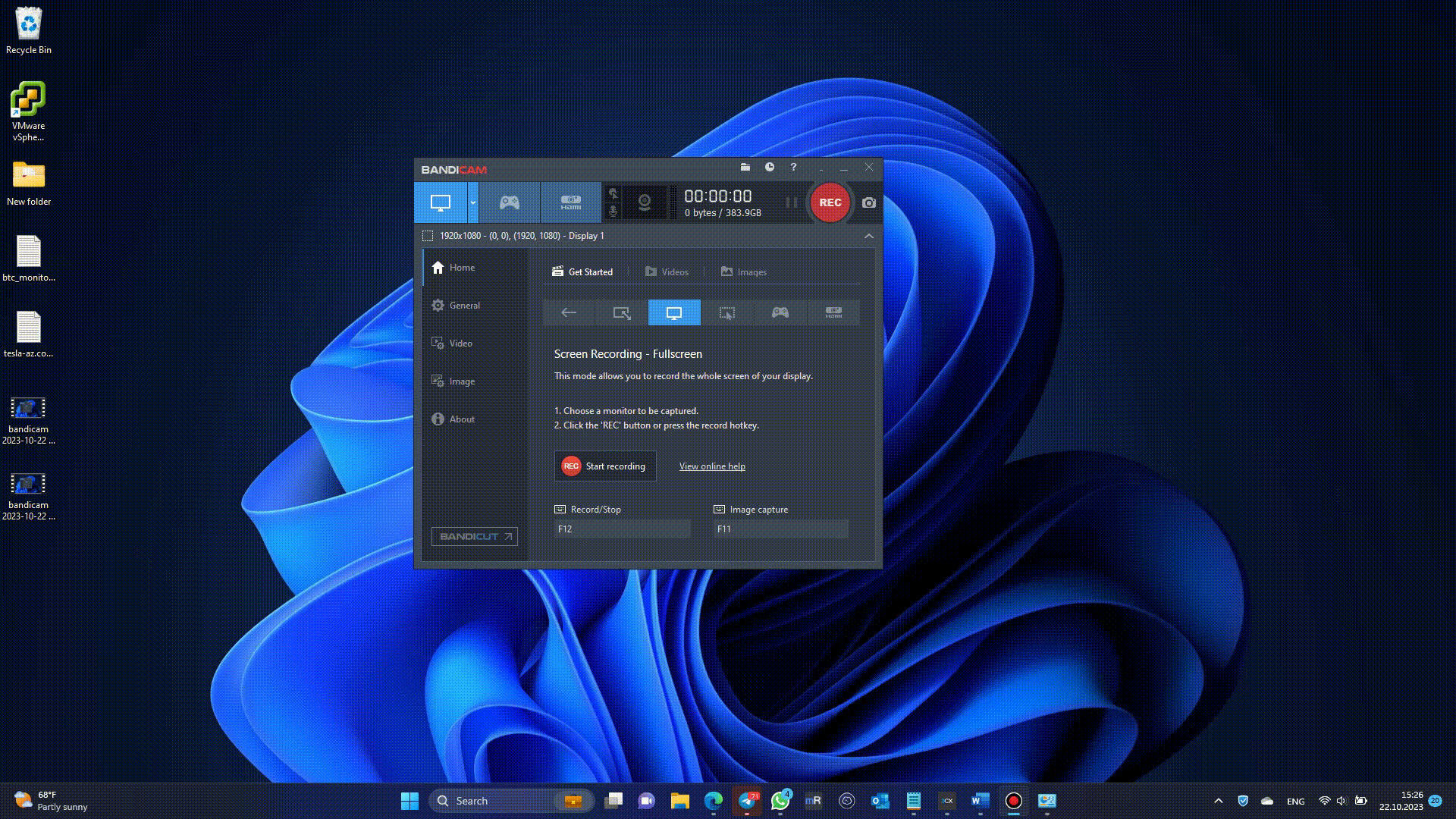Click the Start recording button
The height and width of the screenshot is (819, 1456).
point(605,466)
